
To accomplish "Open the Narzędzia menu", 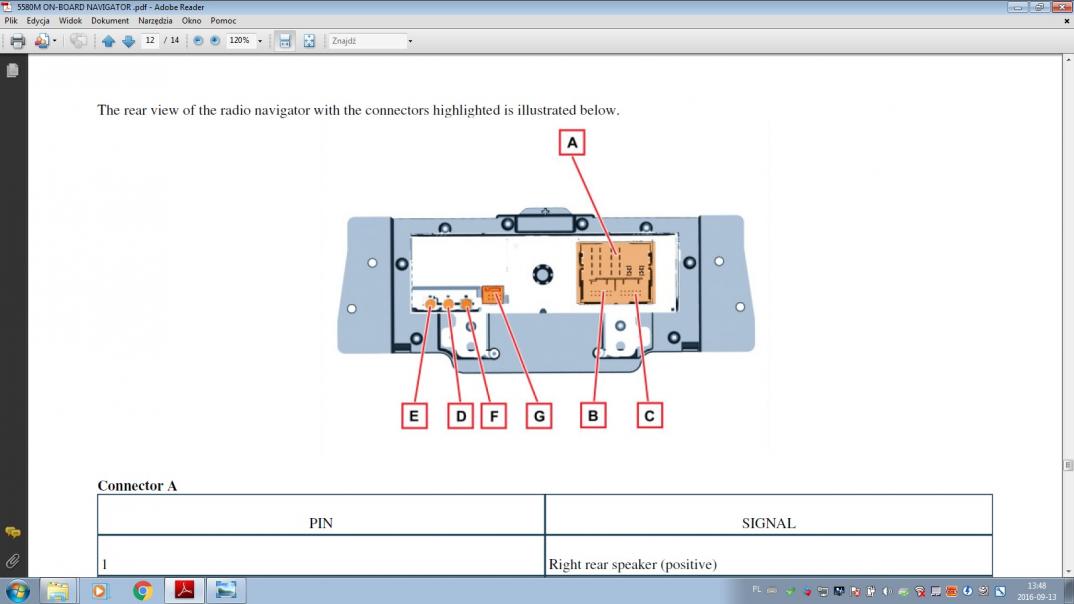I will [155, 21].
